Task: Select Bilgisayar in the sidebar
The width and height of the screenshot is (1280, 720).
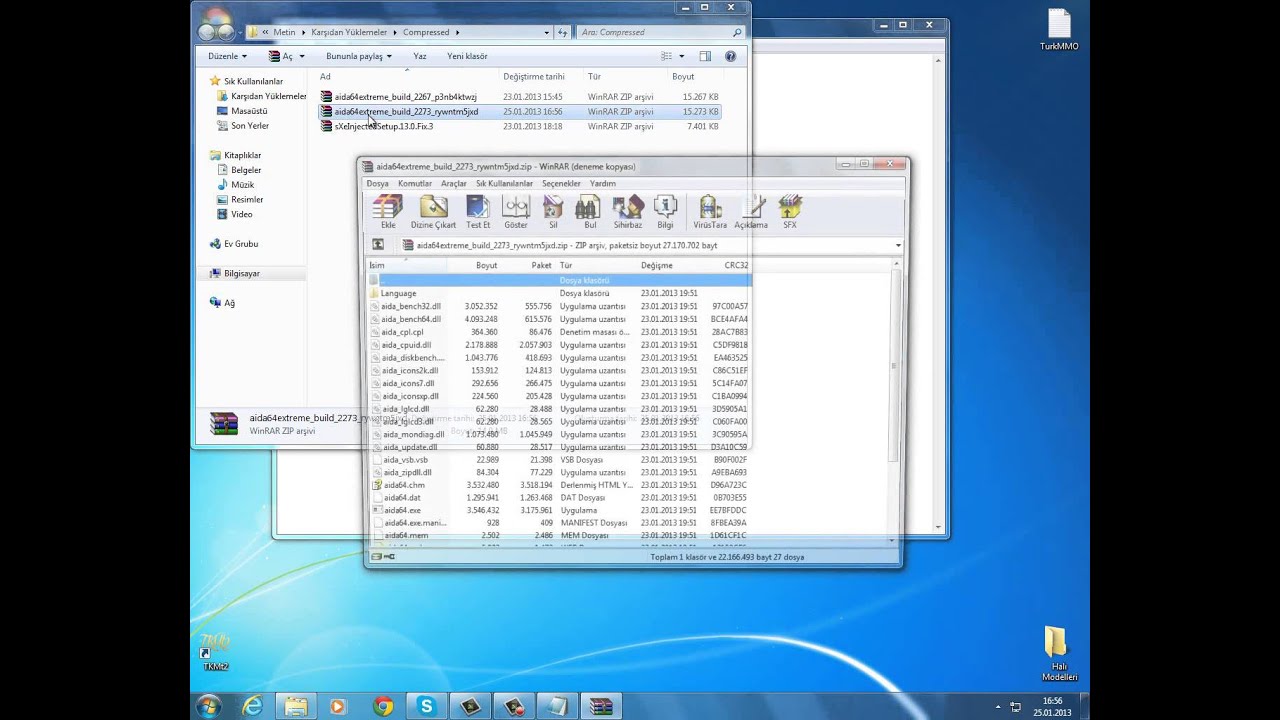Action: 242,273
